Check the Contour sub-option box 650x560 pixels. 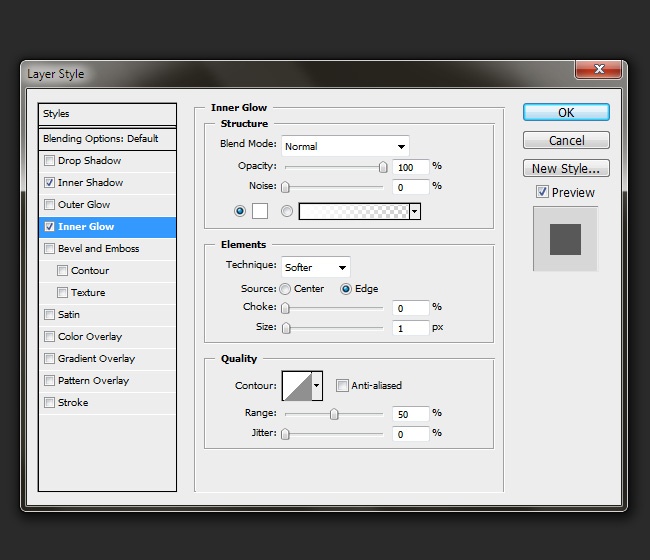pyautogui.click(x=62, y=271)
